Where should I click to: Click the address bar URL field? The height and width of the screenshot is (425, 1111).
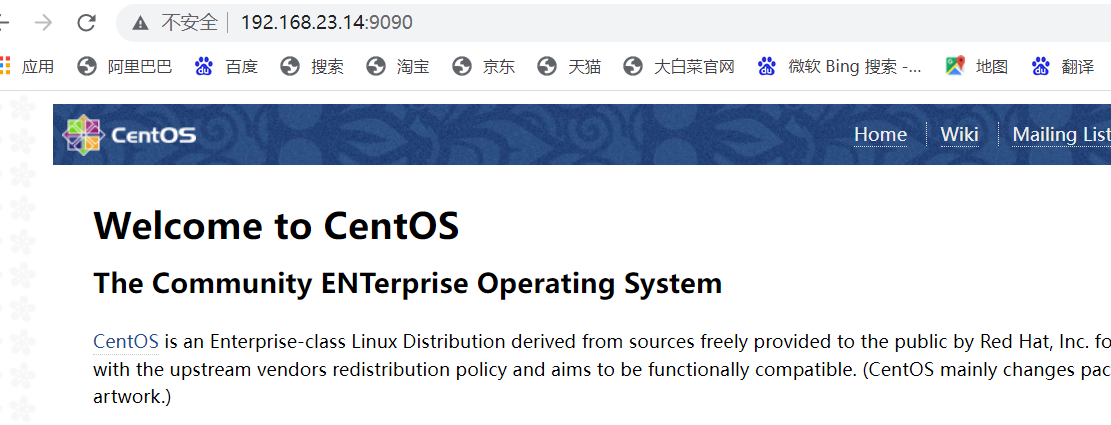(x=600, y=22)
